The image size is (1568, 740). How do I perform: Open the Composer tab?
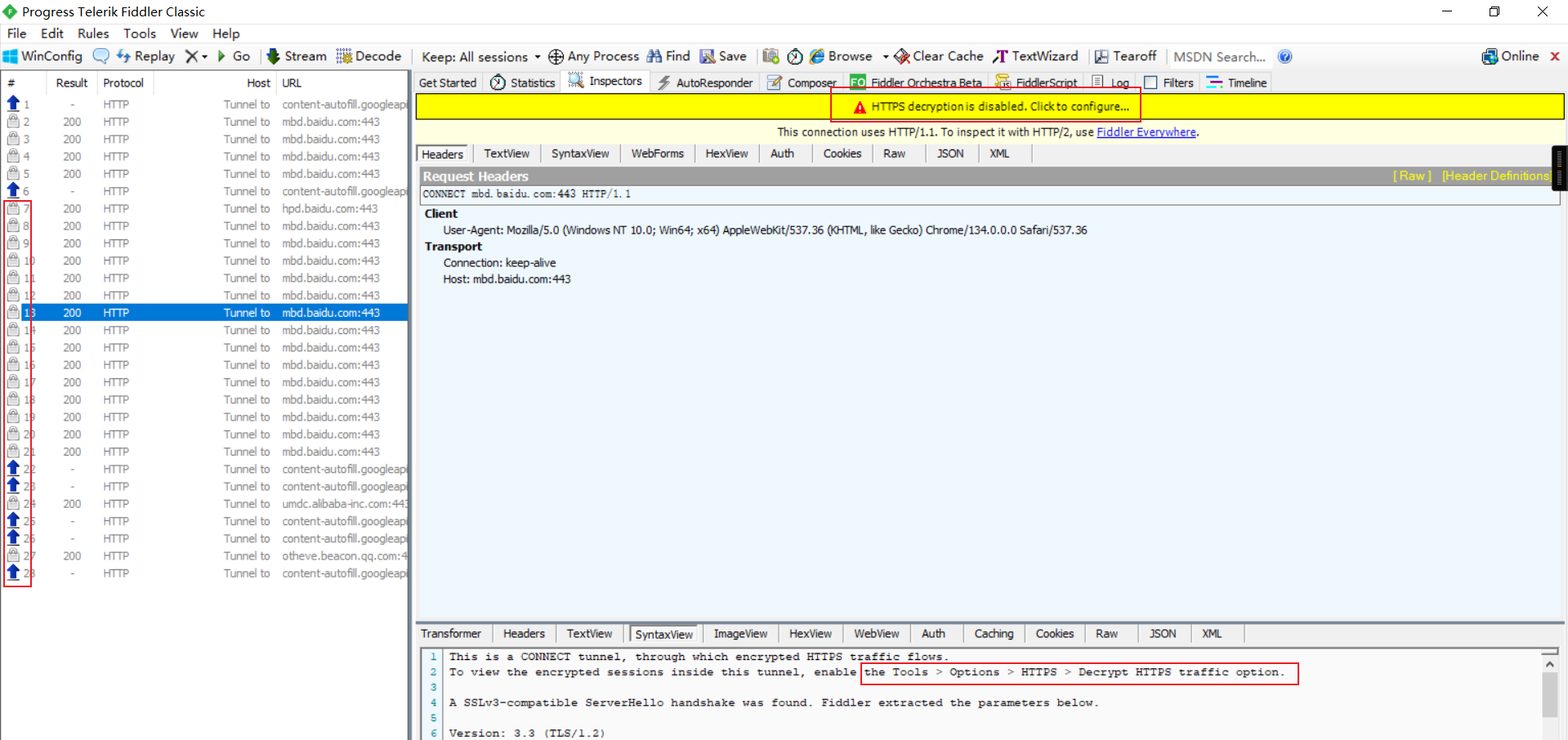coord(802,82)
